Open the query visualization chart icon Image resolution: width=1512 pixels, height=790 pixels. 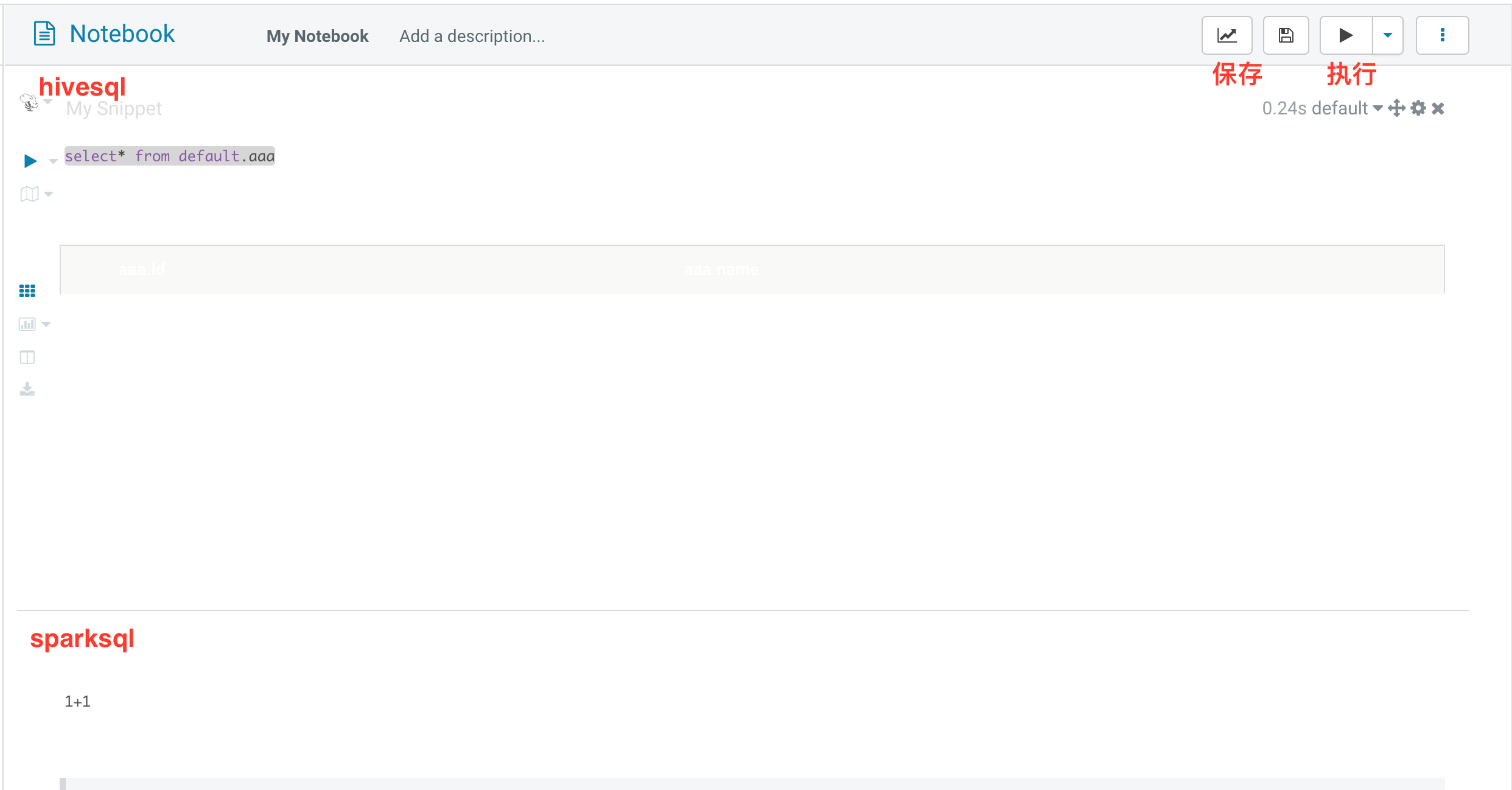click(1226, 35)
